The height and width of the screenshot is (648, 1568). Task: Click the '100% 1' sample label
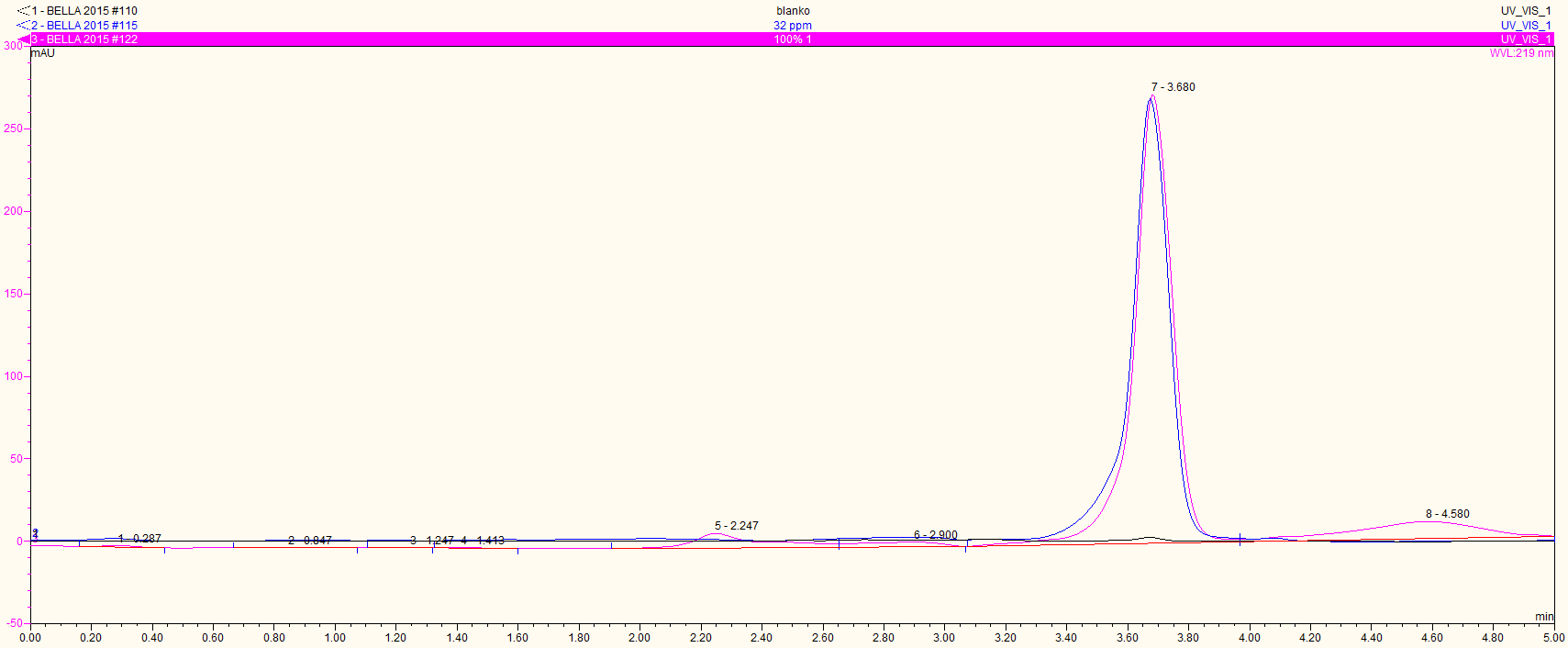[x=793, y=39]
